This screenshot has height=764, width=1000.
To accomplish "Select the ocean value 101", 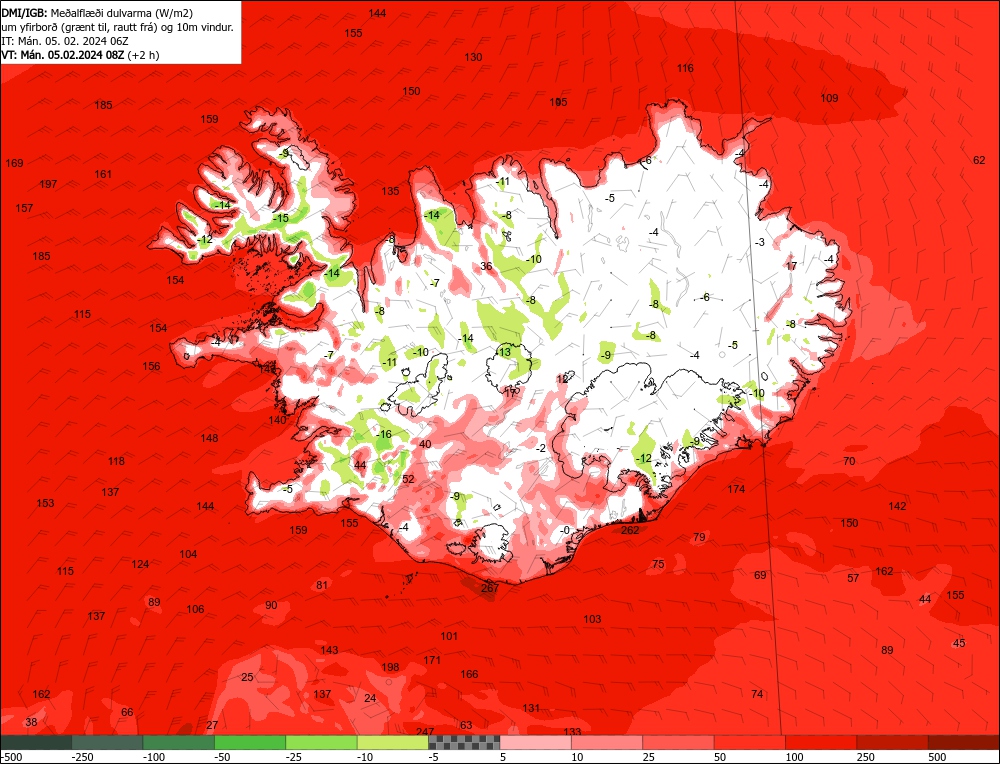I will (x=449, y=636).
